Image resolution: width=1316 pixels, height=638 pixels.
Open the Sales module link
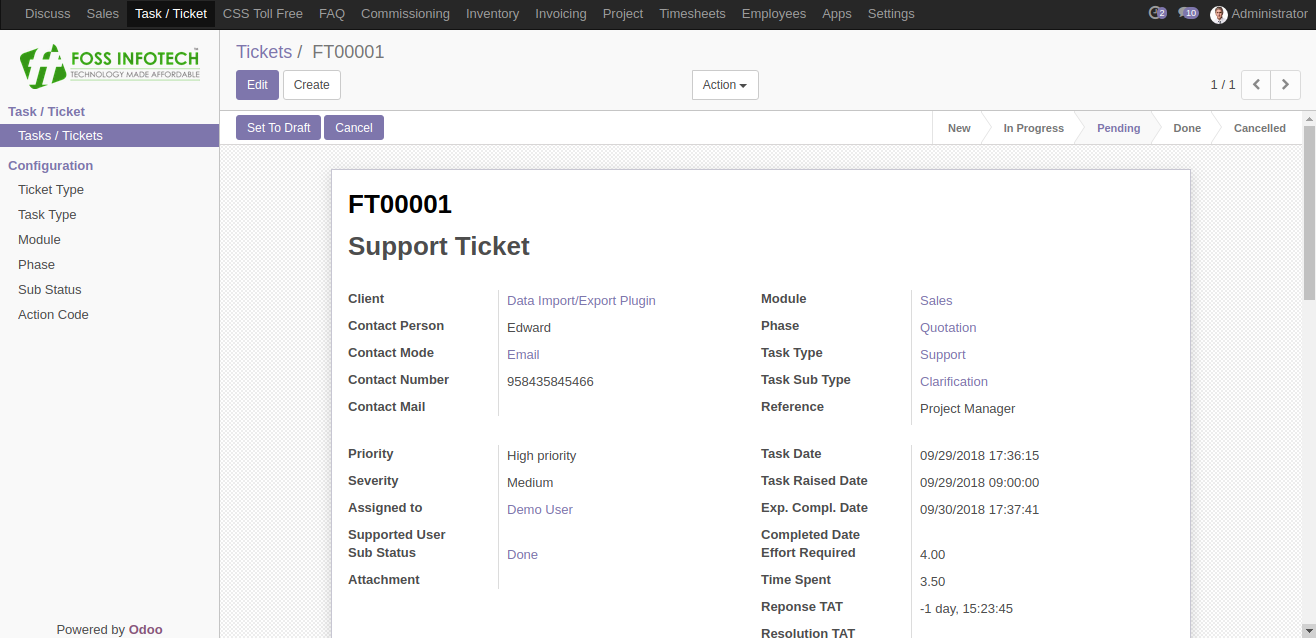pyautogui.click(x=936, y=301)
